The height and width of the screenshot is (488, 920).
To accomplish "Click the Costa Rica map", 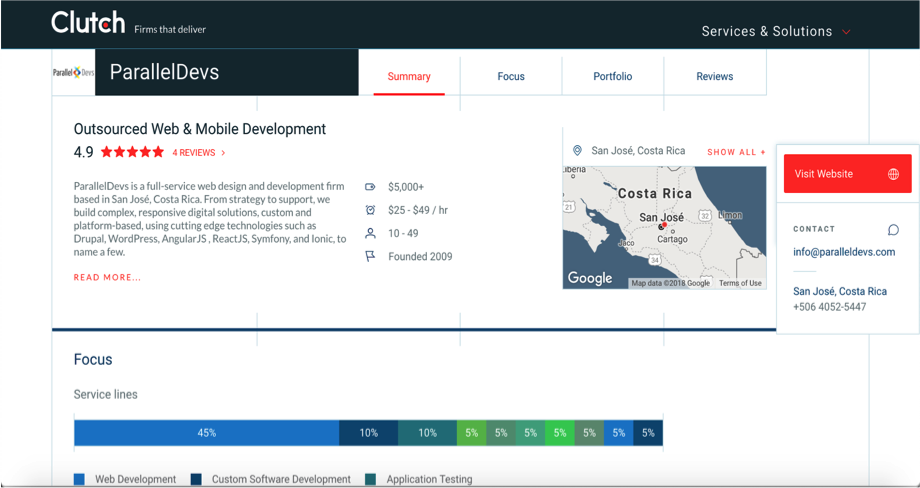I will tap(664, 228).
